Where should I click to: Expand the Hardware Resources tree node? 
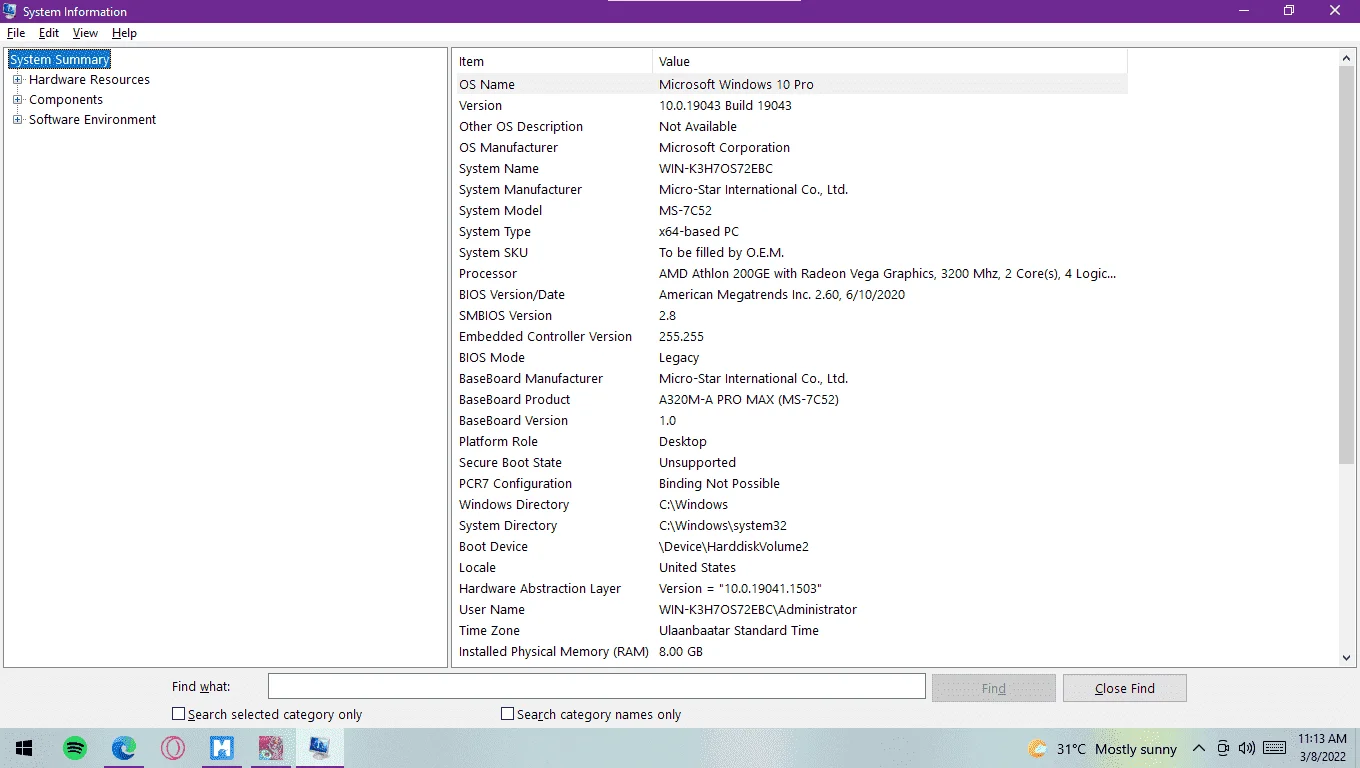click(17, 80)
